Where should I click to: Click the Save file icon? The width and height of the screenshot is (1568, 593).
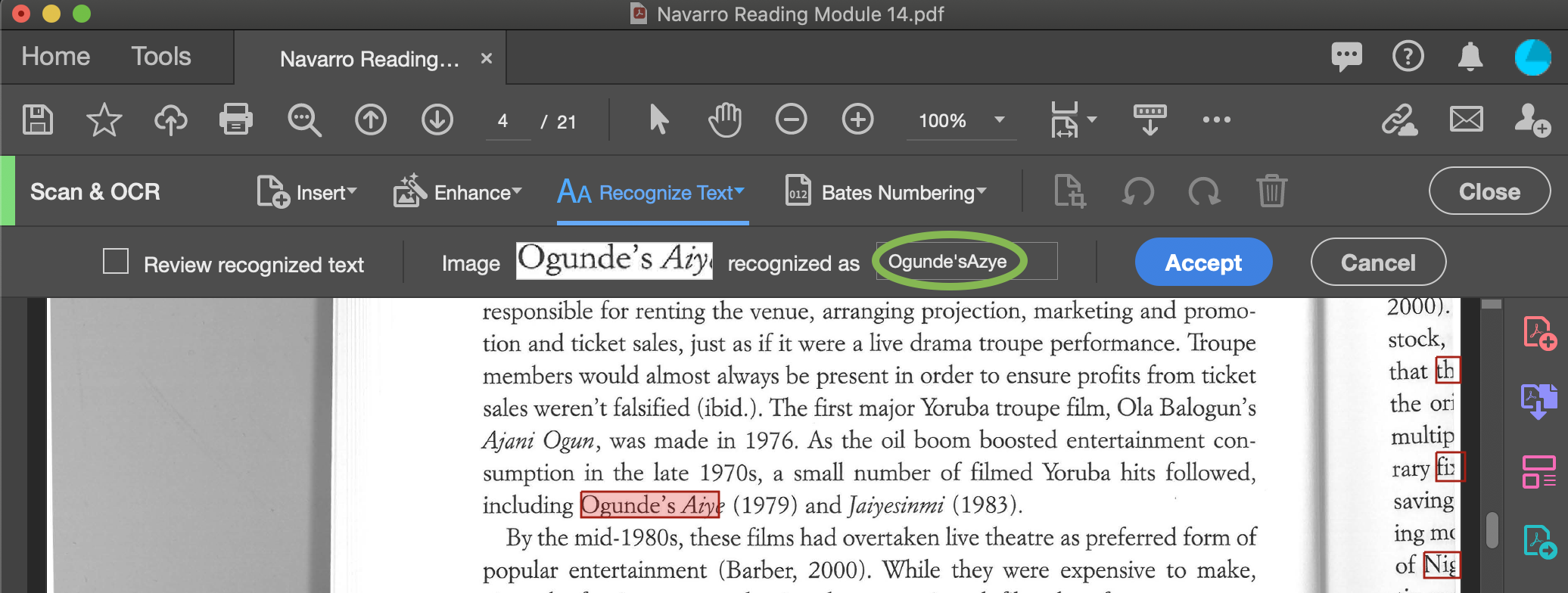pos(38,120)
